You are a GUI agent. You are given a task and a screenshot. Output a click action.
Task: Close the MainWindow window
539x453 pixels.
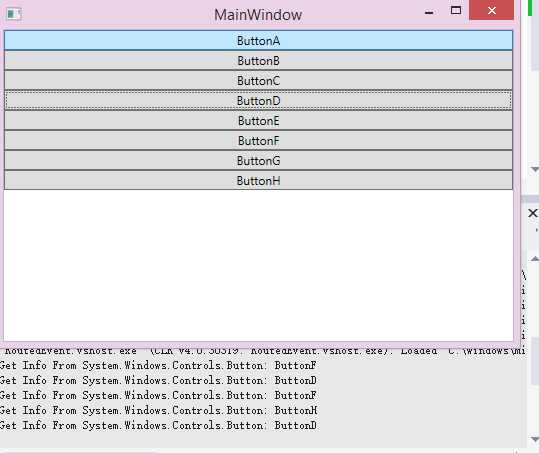[x=492, y=10]
